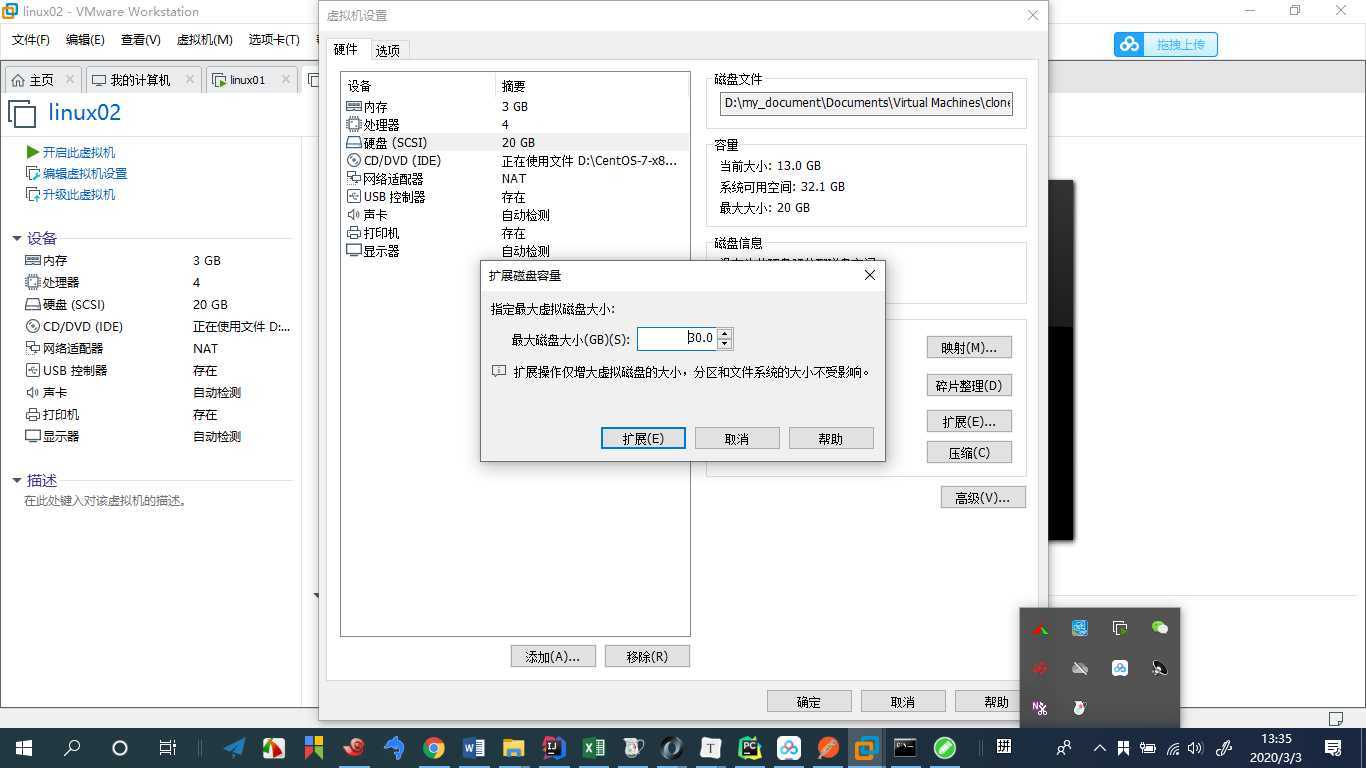Click the maximum disk size input field
The width and height of the screenshot is (1366, 768).
(677, 339)
